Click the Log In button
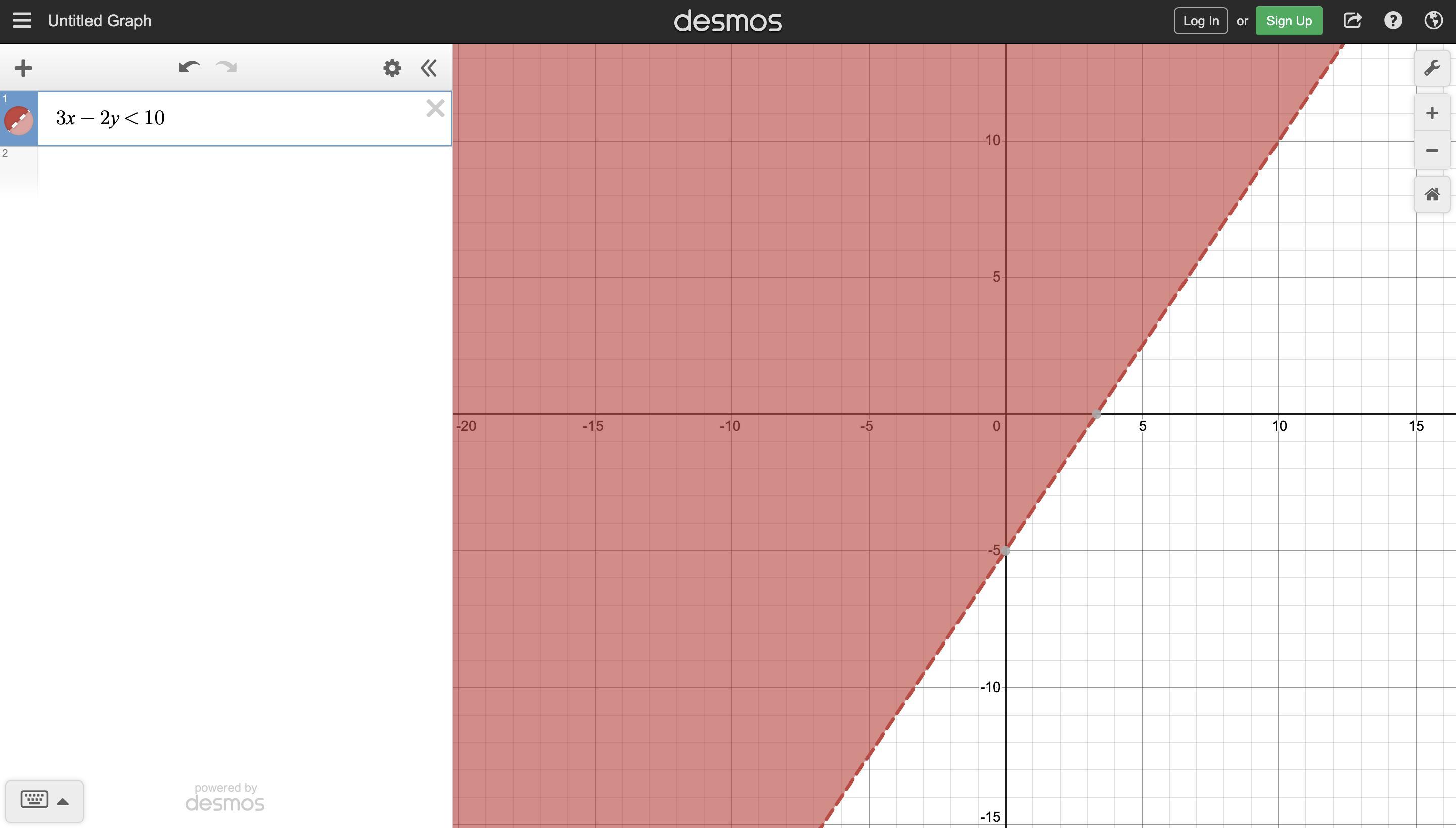Screen dimensions: 1456x828 pos(1200,21)
